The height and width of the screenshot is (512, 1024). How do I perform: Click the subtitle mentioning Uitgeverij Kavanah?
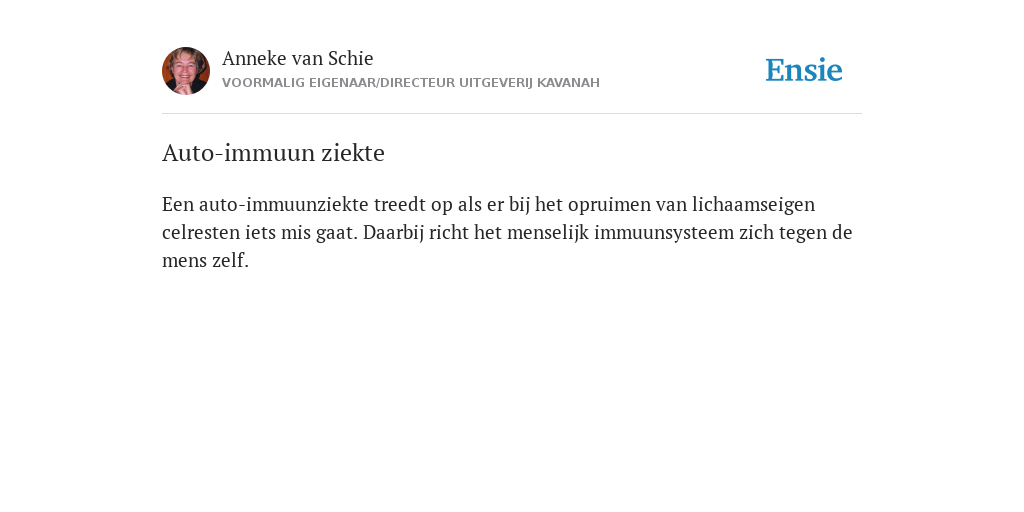click(411, 83)
